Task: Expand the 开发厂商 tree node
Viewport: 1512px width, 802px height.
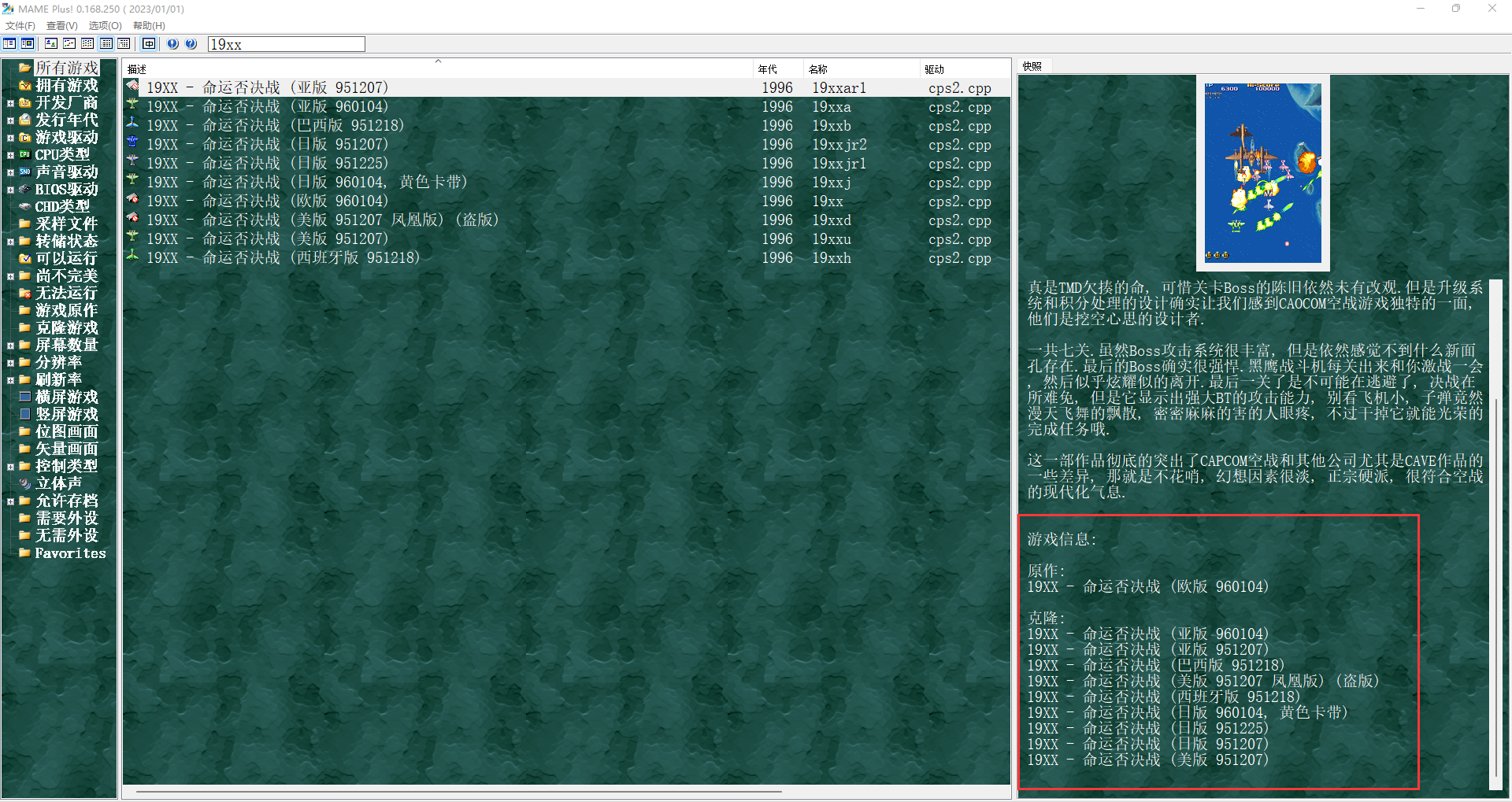Action: tap(10, 103)
